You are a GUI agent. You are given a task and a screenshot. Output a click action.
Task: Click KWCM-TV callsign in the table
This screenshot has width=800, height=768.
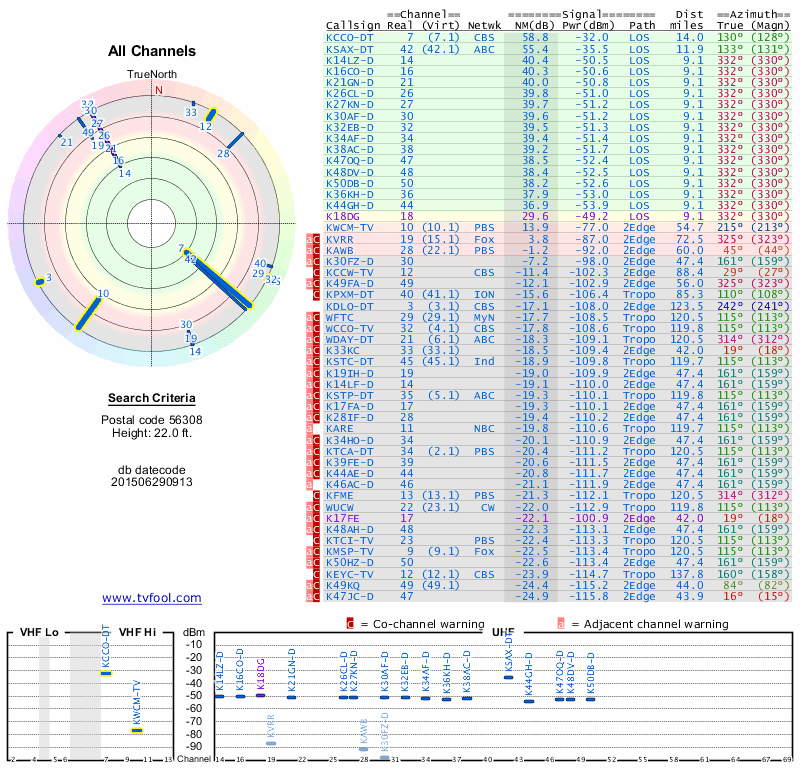click(x=350, y=228)
